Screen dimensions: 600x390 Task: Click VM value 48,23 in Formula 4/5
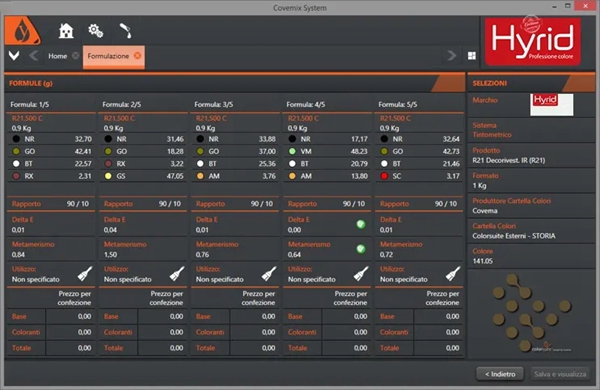(359, 151)
